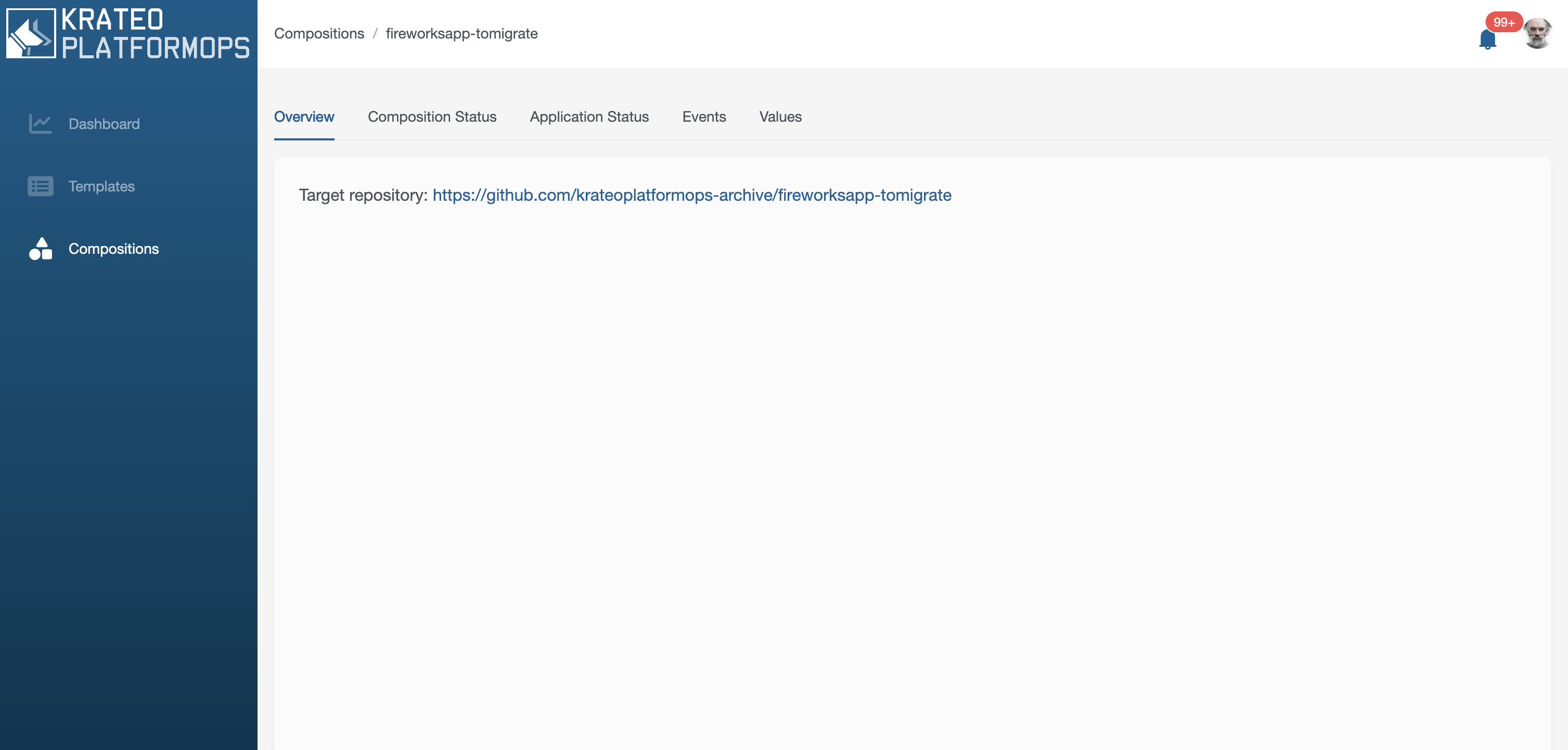The width and height of the screenshot is (1568, 750).
Task: Switch to the Composition Status tab
Action: click(x=432, y=117)
